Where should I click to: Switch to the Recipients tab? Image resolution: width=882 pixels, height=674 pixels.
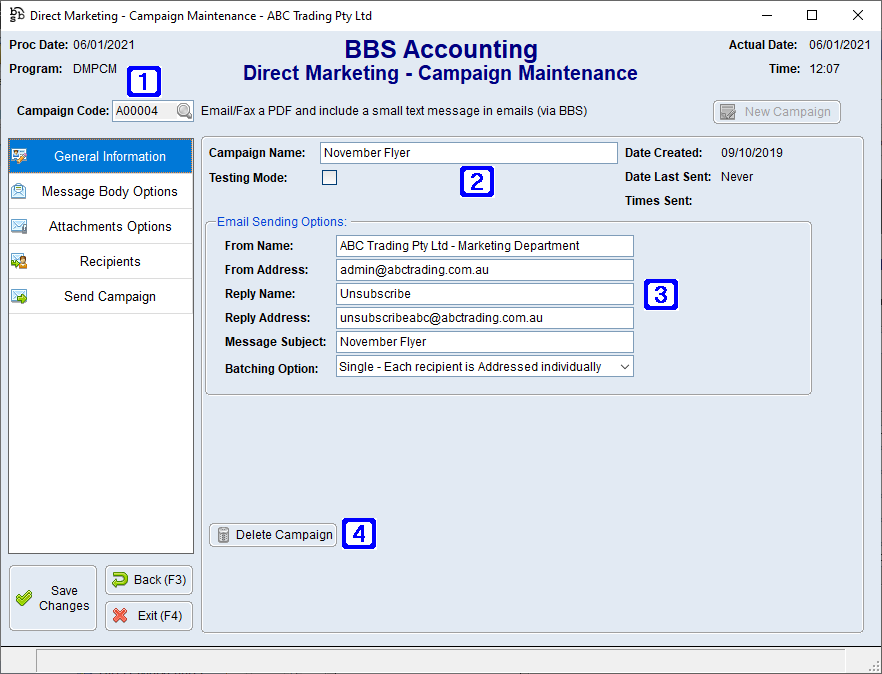[109, 261]
